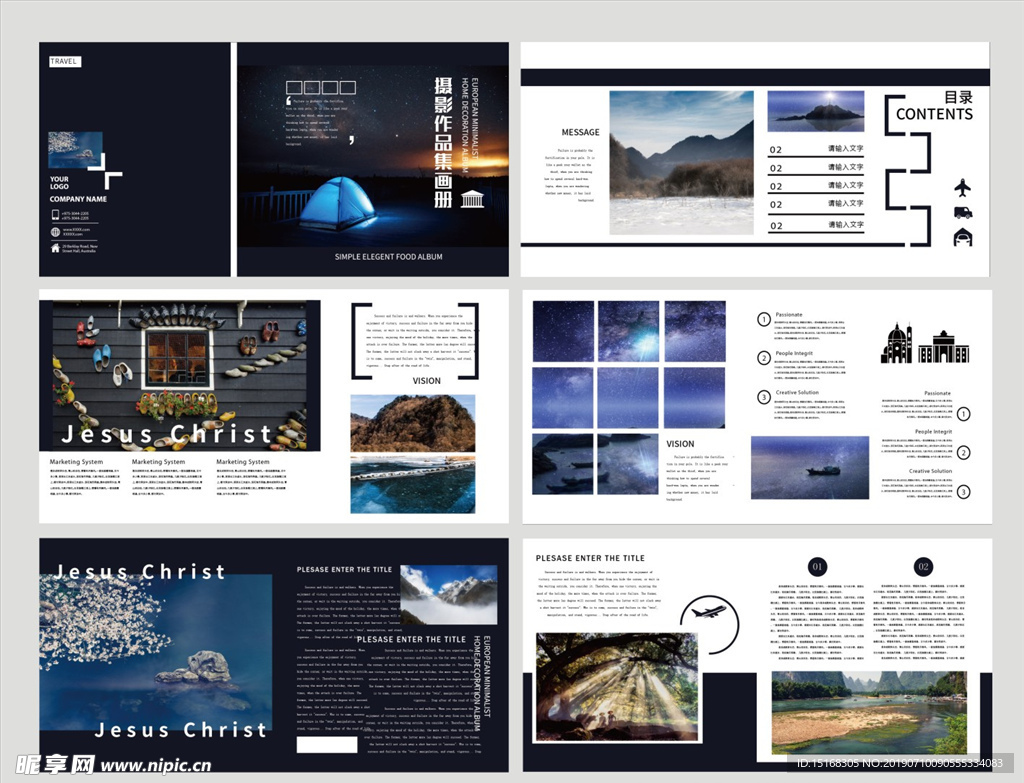Screen dimensions: 1024x783
Task: Select the airplane icon on contents page
Action: click(963, 188)
